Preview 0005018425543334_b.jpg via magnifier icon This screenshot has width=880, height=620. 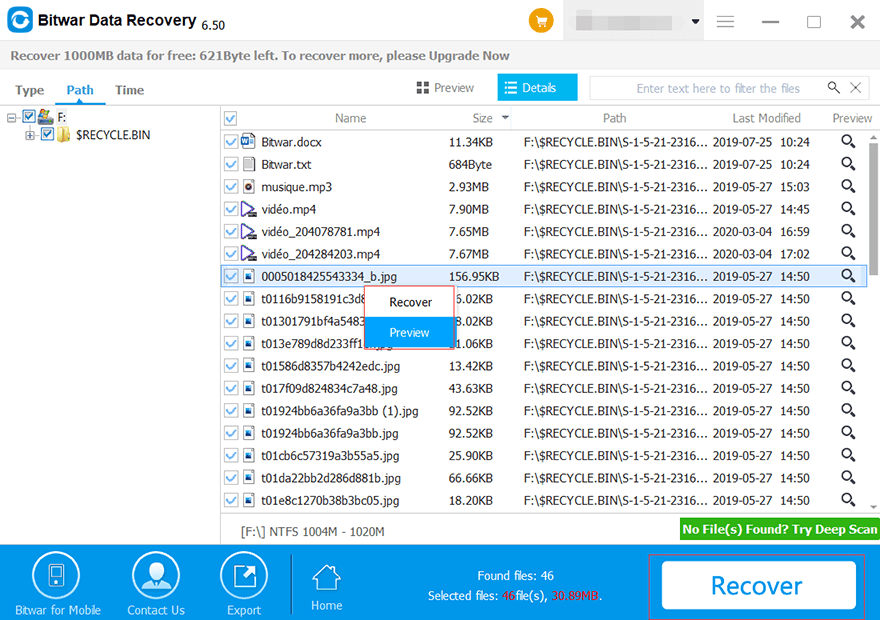click(848, 276)
